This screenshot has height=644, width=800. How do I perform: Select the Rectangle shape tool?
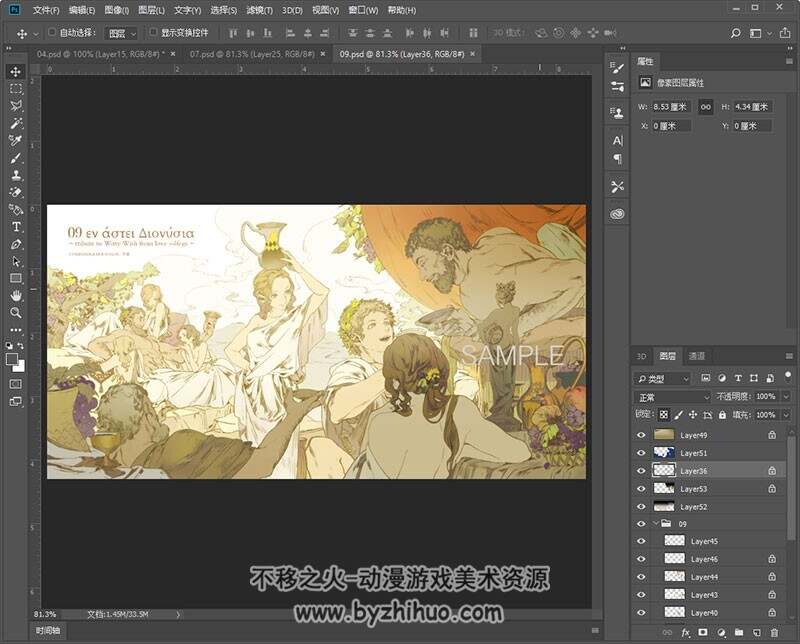[x=16, y=278]
